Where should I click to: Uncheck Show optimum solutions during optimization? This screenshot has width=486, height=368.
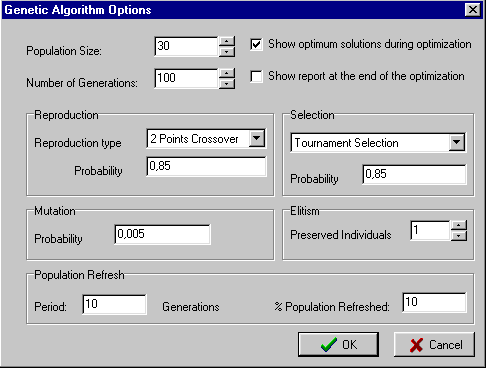click(256, 44)
